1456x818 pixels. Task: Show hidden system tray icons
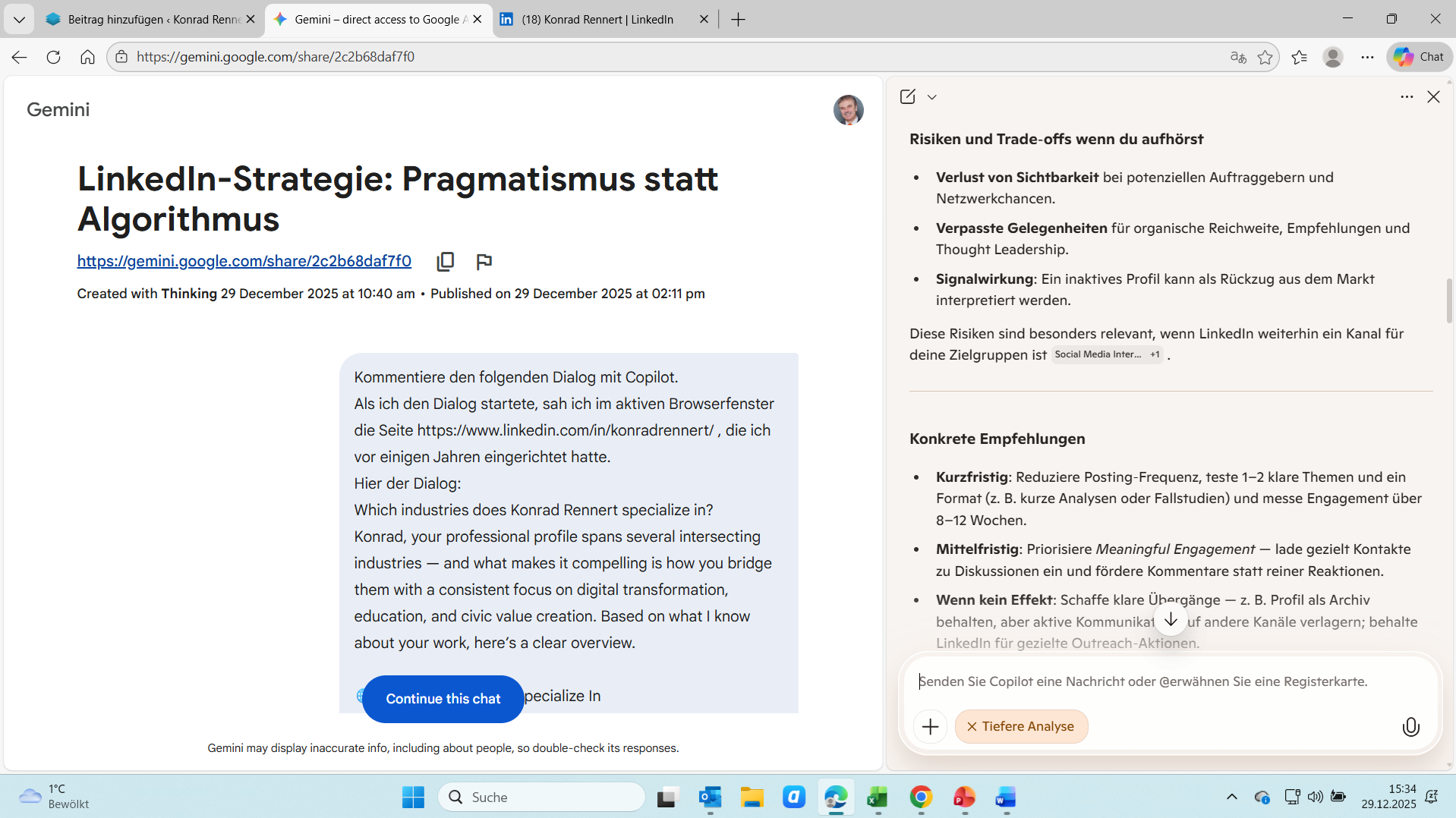[1231, 797]
